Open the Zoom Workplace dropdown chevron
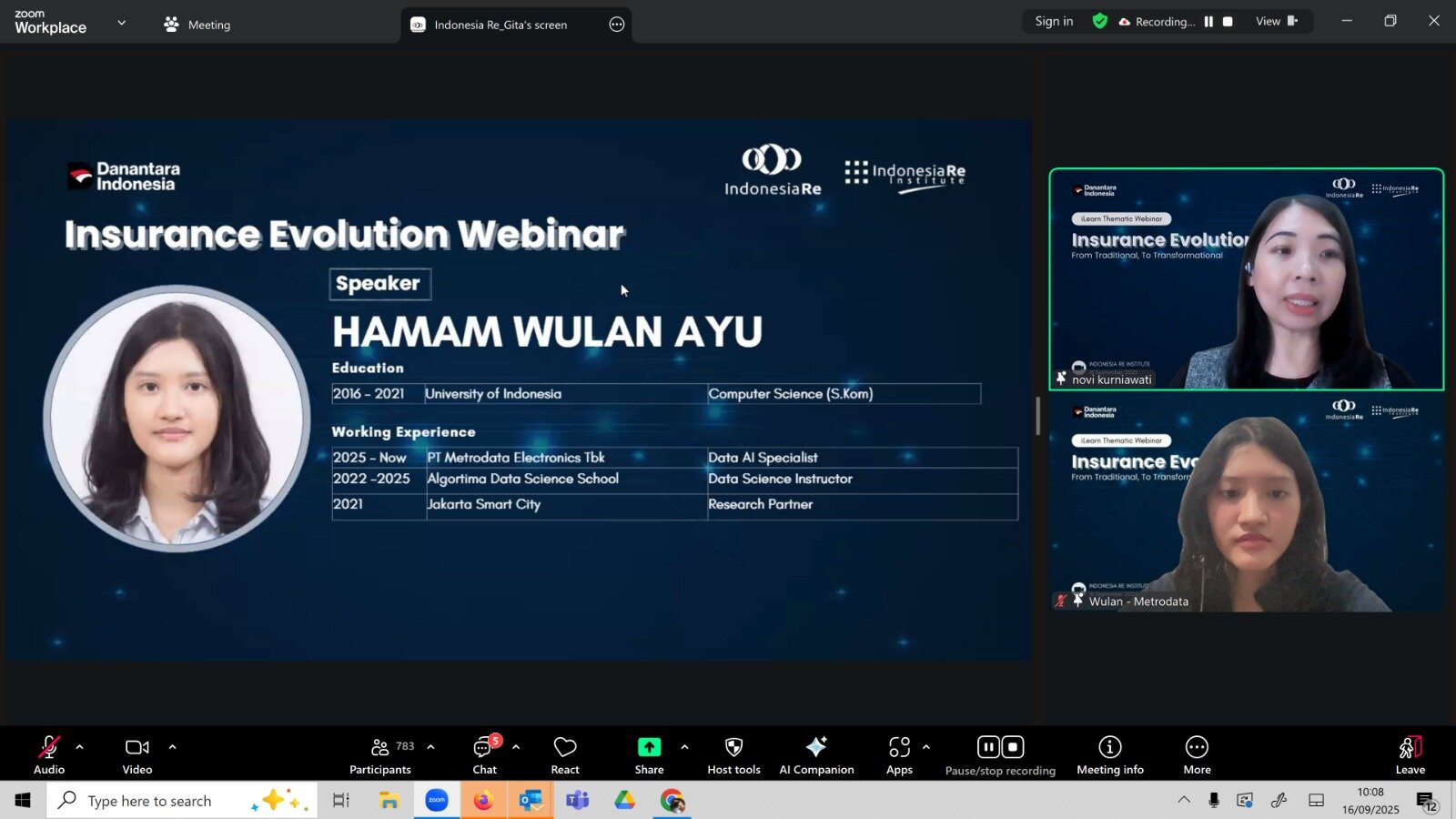 (122, 23)
